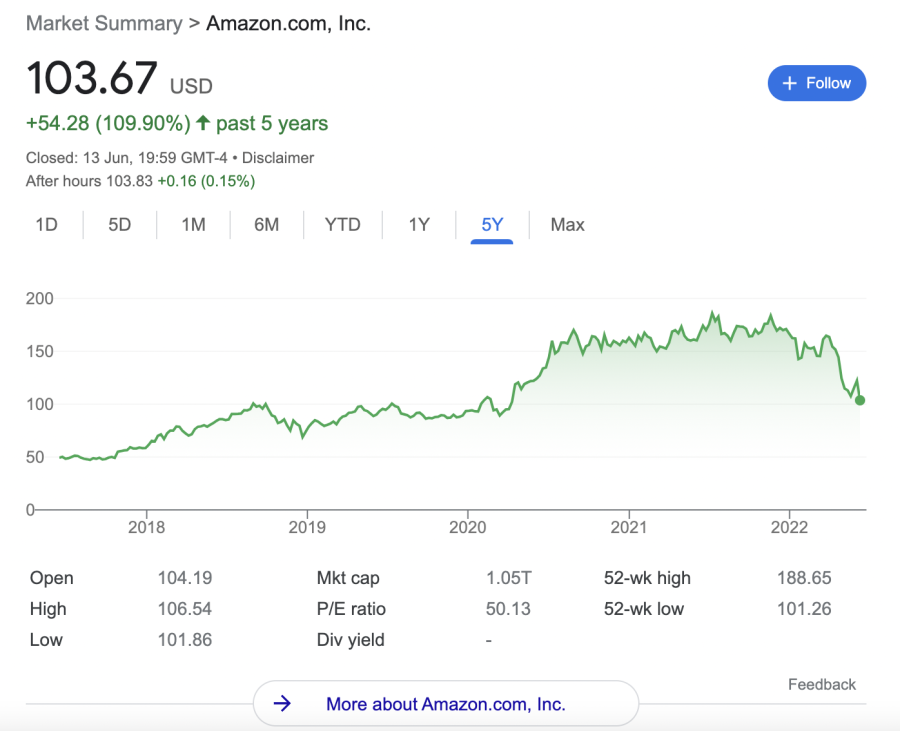
Task: Click the green dot marking the latest price
Action: point(858,401)
